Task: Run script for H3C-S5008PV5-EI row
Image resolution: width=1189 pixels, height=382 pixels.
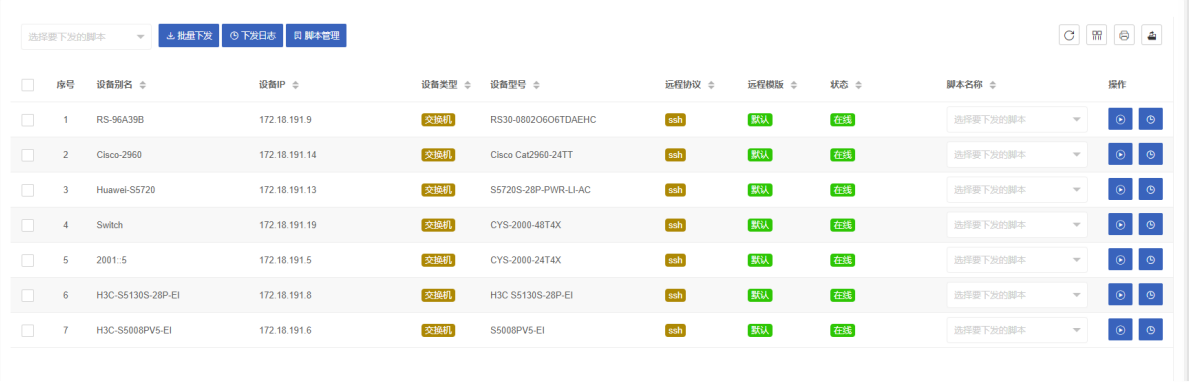Action: [x=1120, y=330]
